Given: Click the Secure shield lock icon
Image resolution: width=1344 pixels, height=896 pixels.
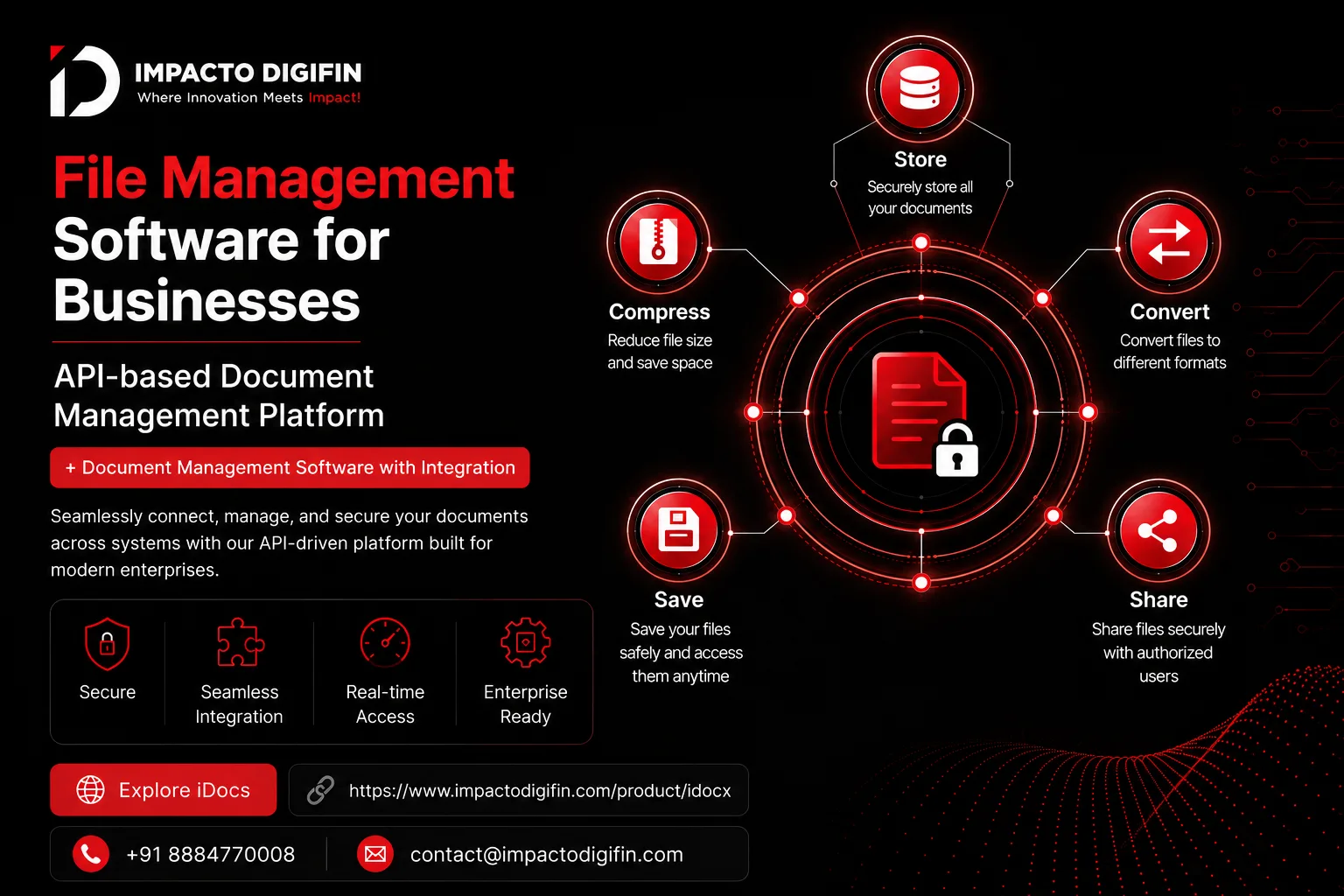Looking at the screenshot, I should (x=107, y=644).
